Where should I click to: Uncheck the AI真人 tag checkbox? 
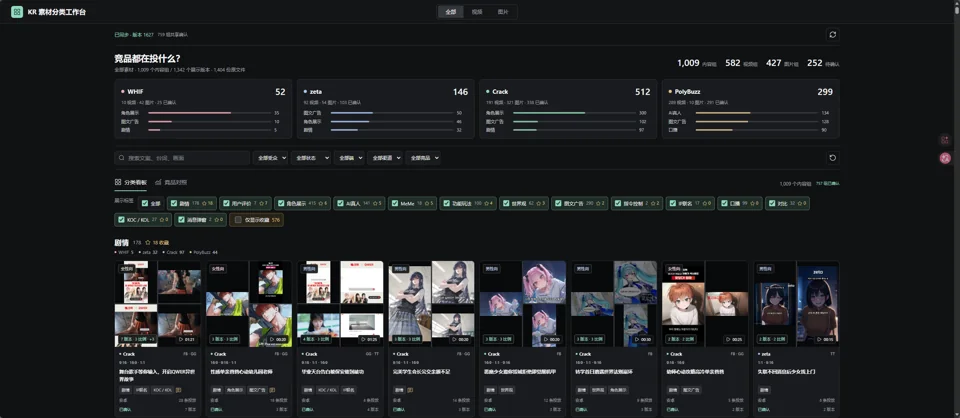pyautogui.click(x=340, y=203)
